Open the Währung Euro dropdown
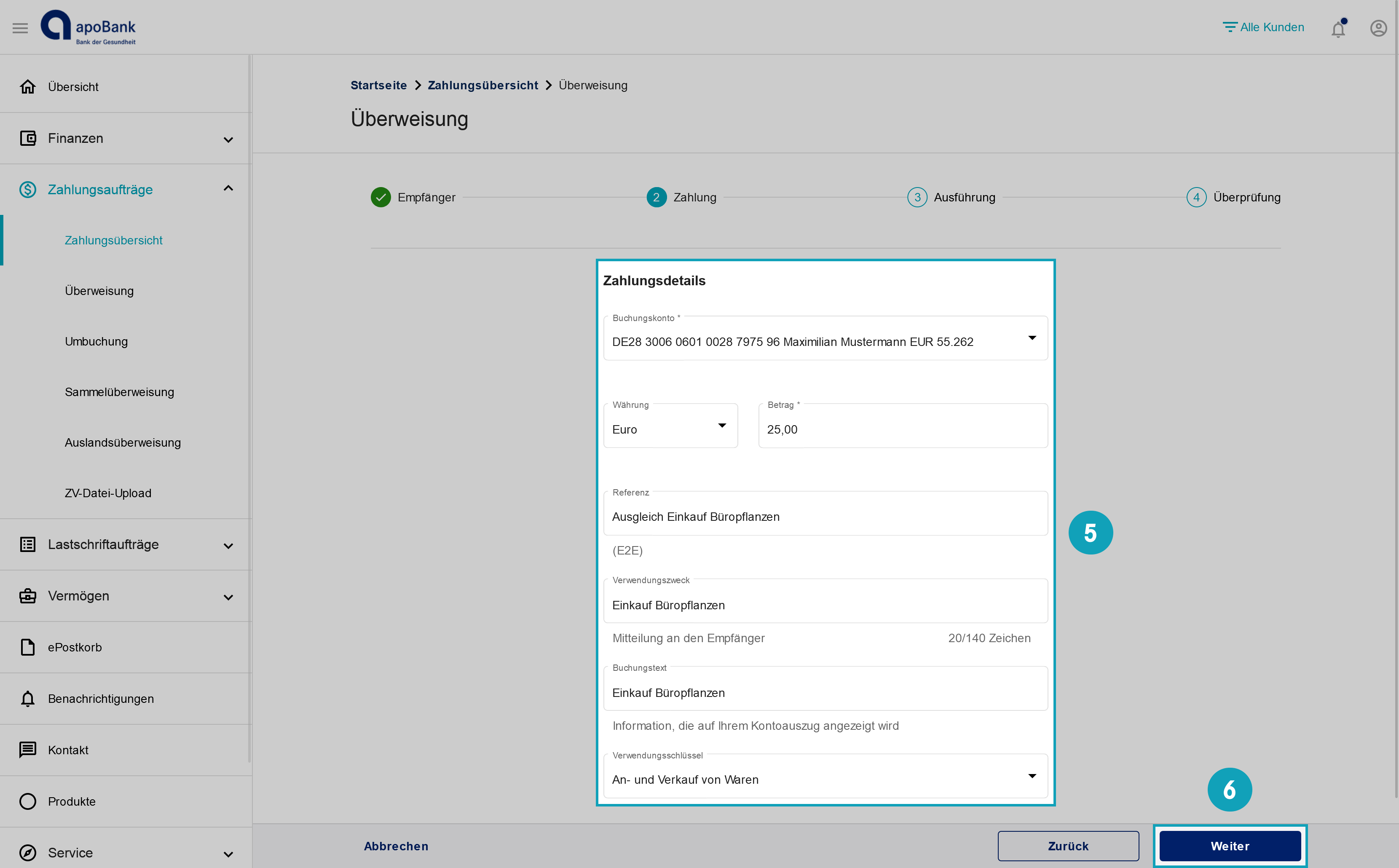This screenshot has width=1399, height=868. click(x=670, y=426)
